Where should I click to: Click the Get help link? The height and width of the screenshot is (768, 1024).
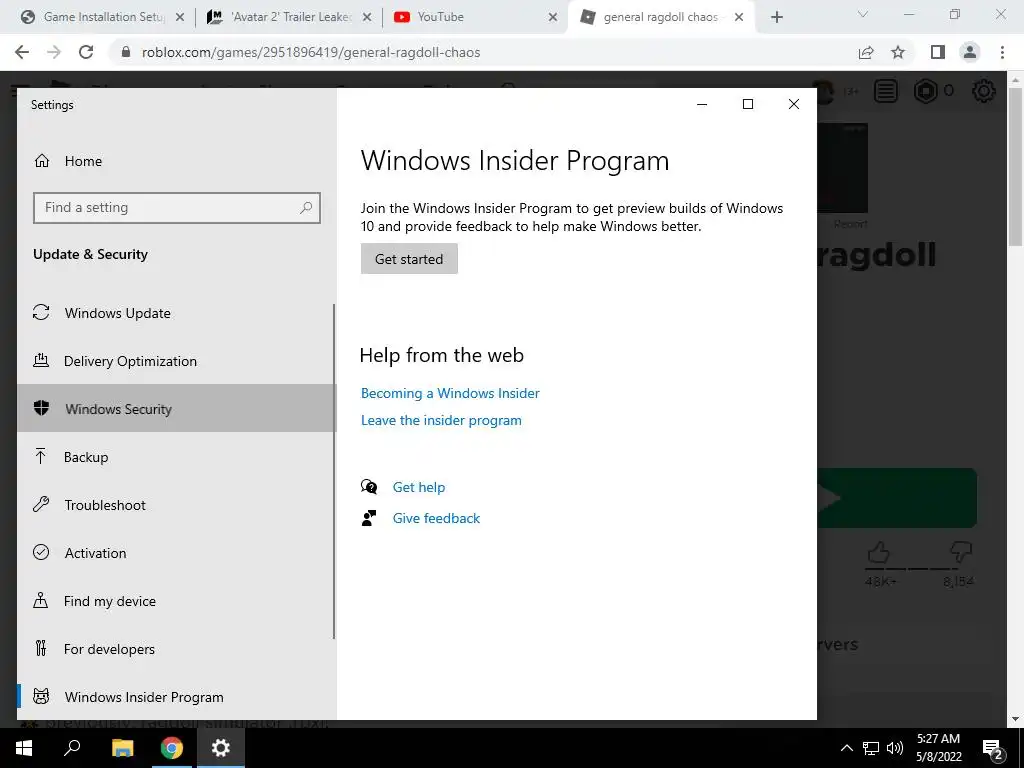419,487
